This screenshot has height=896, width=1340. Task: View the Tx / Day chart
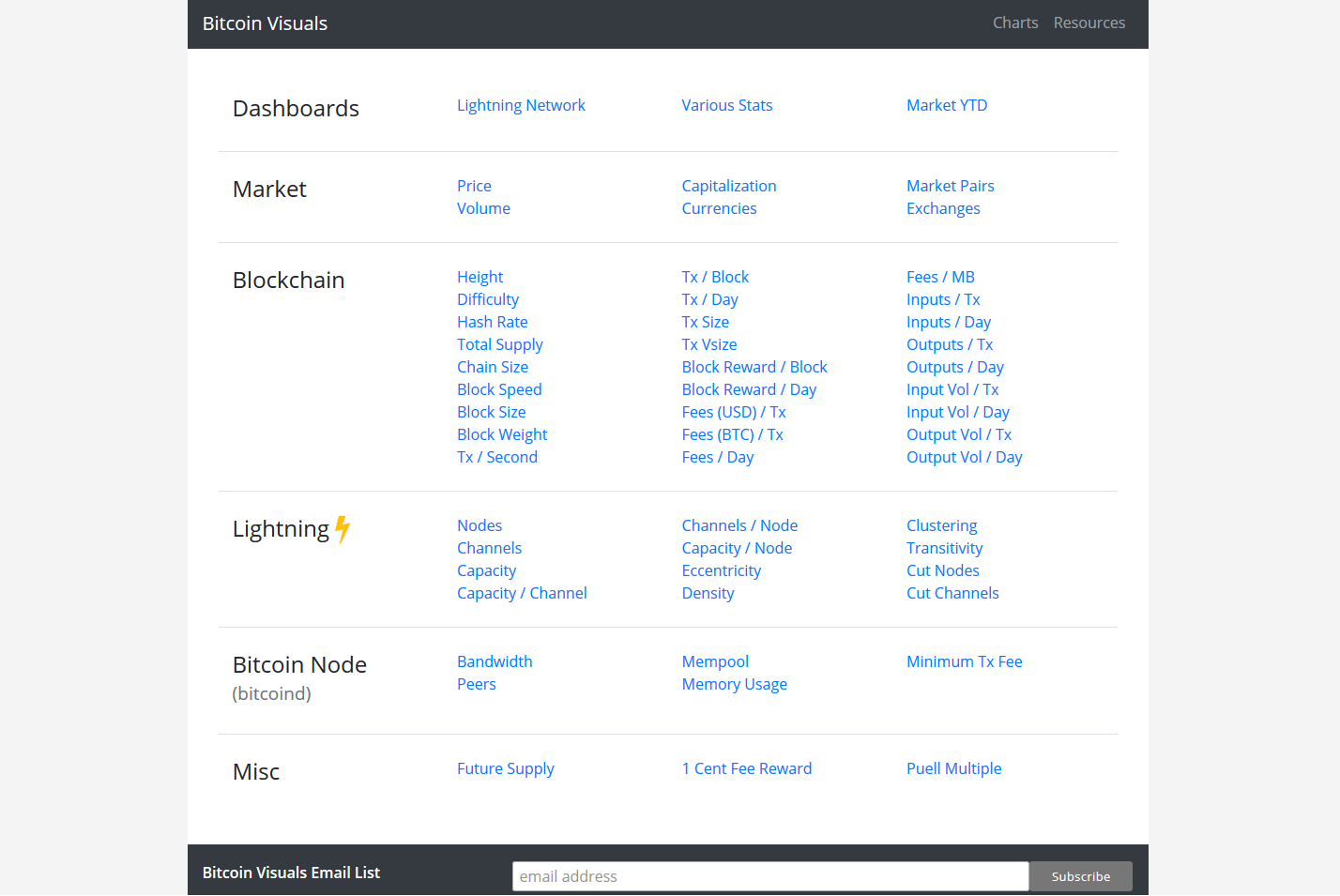[709, 299]
